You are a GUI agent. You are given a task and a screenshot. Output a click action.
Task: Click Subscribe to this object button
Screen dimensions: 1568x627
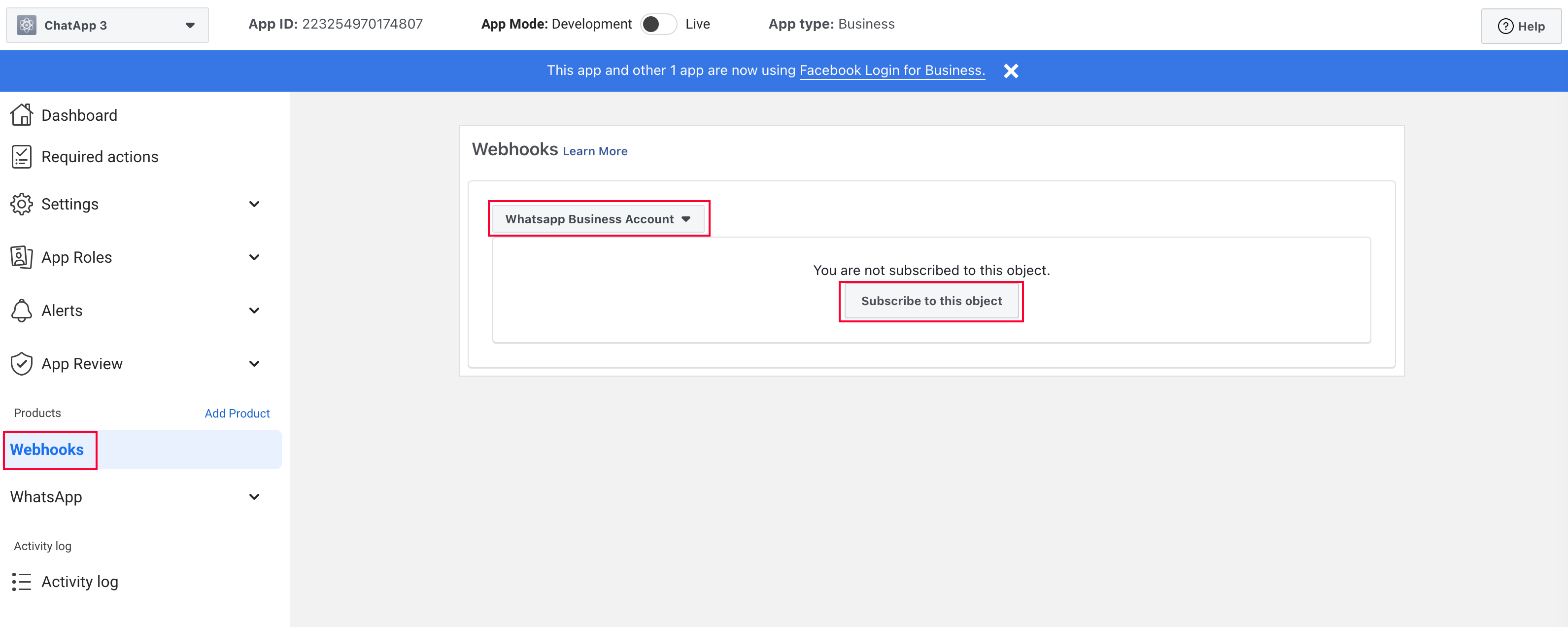[x=931, y=301]
